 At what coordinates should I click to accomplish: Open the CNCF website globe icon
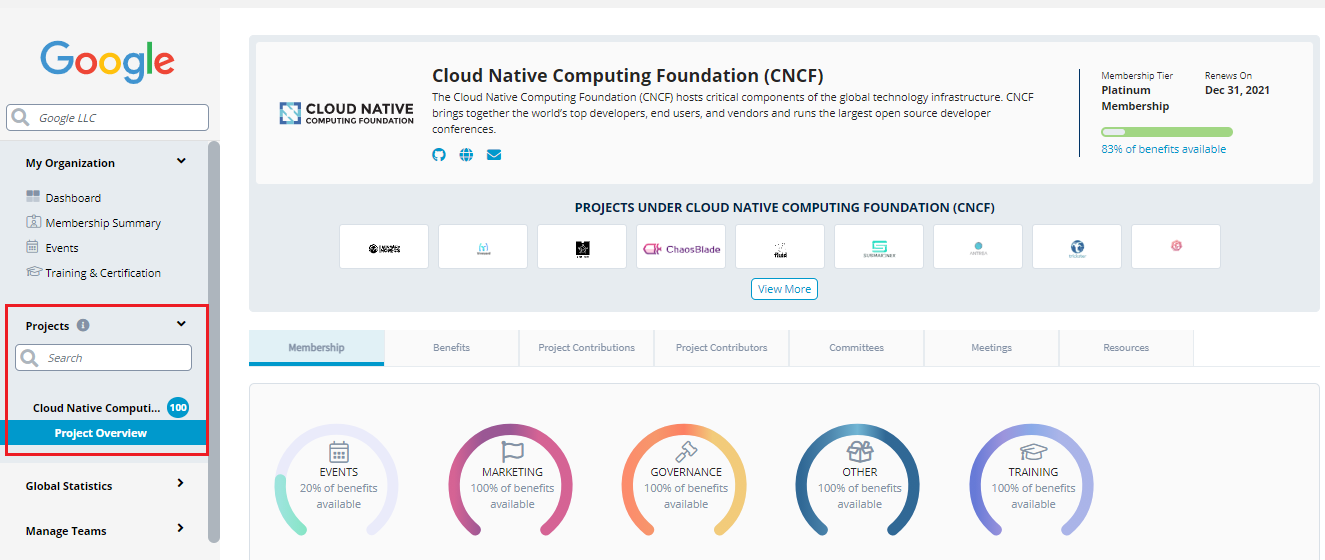[466, 155]
